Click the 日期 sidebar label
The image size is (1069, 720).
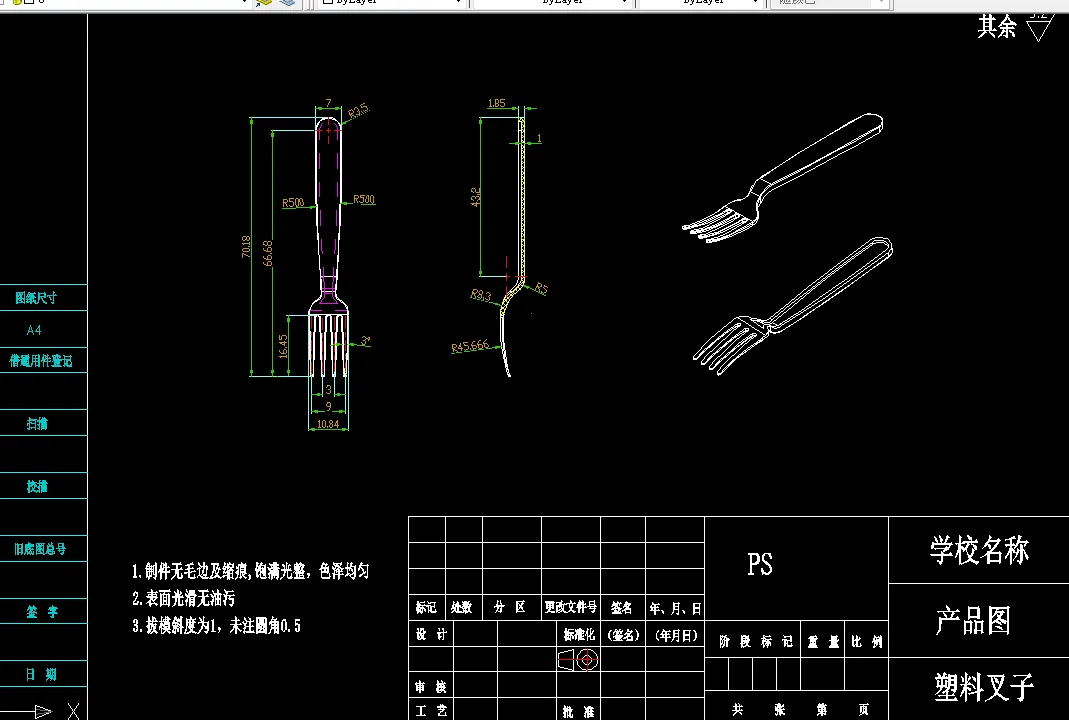(41, 674)
